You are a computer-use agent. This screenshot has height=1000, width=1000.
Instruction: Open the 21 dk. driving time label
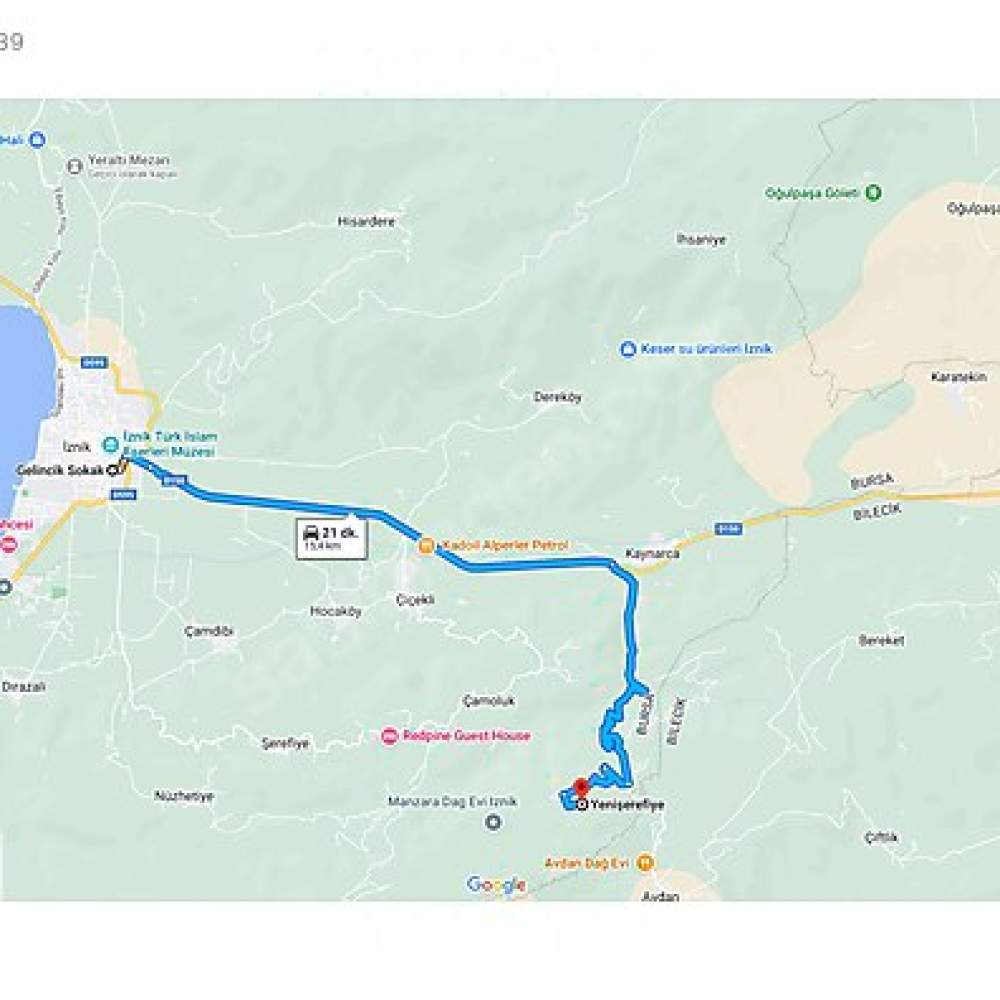click(x=332, y=539)
